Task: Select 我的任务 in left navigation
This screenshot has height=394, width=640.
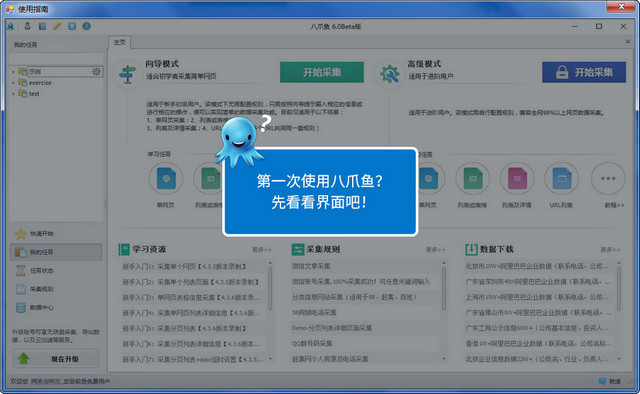Action: [56, 252]
